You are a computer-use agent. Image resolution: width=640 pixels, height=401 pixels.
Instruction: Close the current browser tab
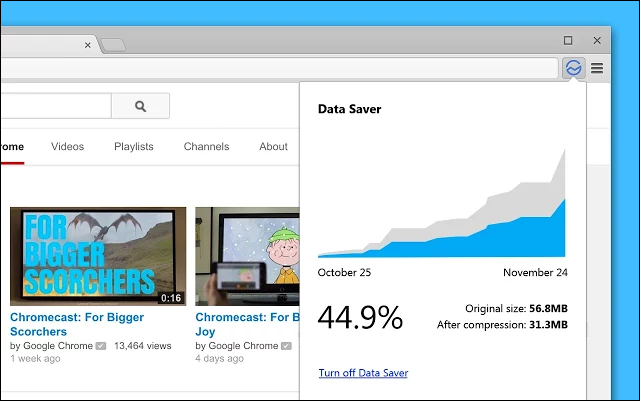click(x=88, y=45)
